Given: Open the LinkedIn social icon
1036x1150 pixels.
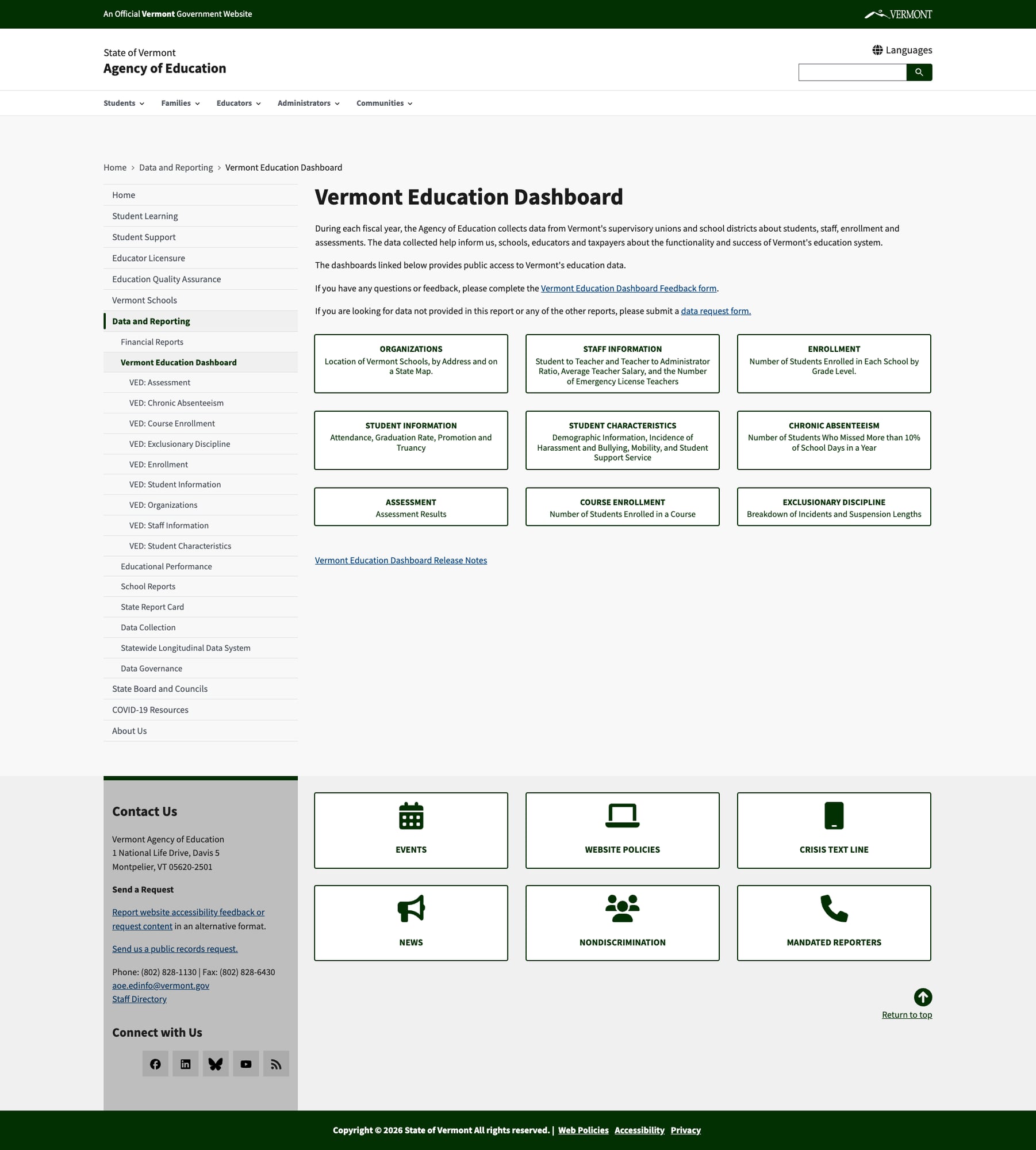Looking at the screenshot, I should click(x=186, y=1064).
